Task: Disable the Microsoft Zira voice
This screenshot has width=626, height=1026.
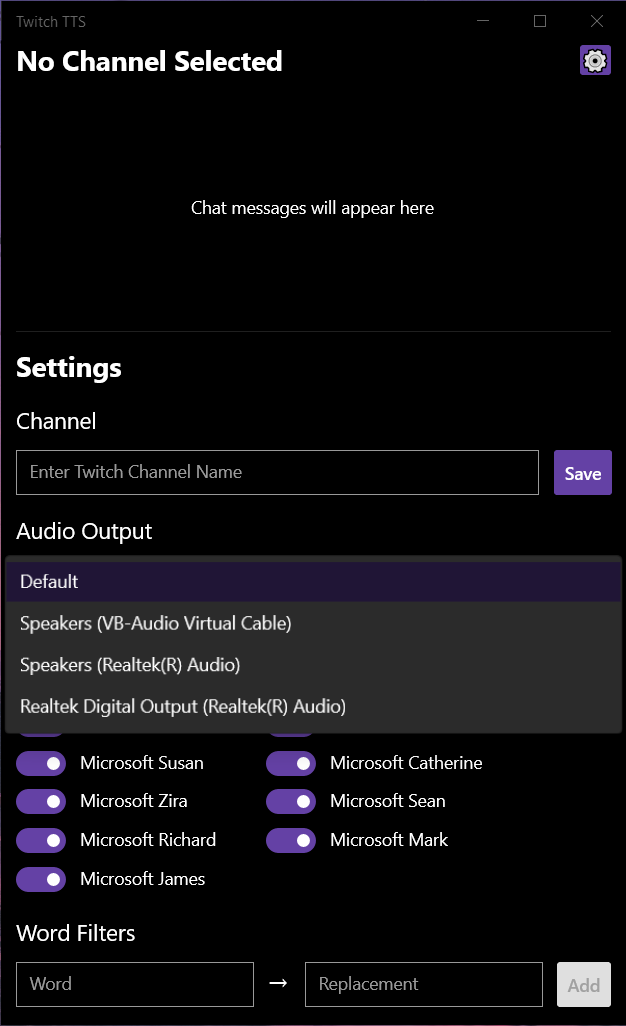Action: (41, 801)
